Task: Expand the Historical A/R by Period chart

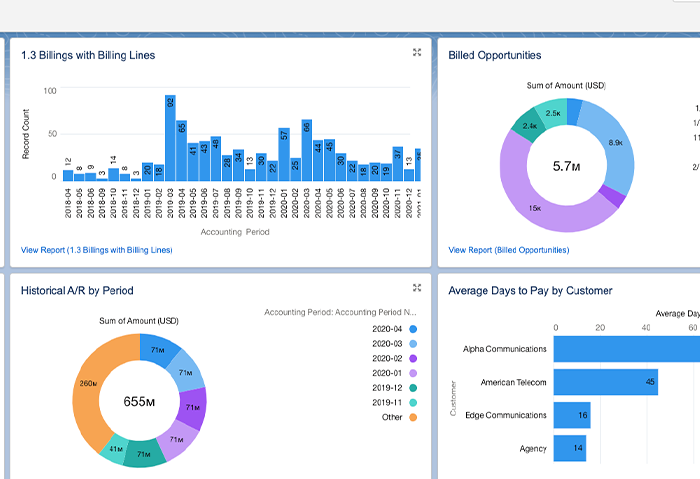Action: [x=417, y=287]
